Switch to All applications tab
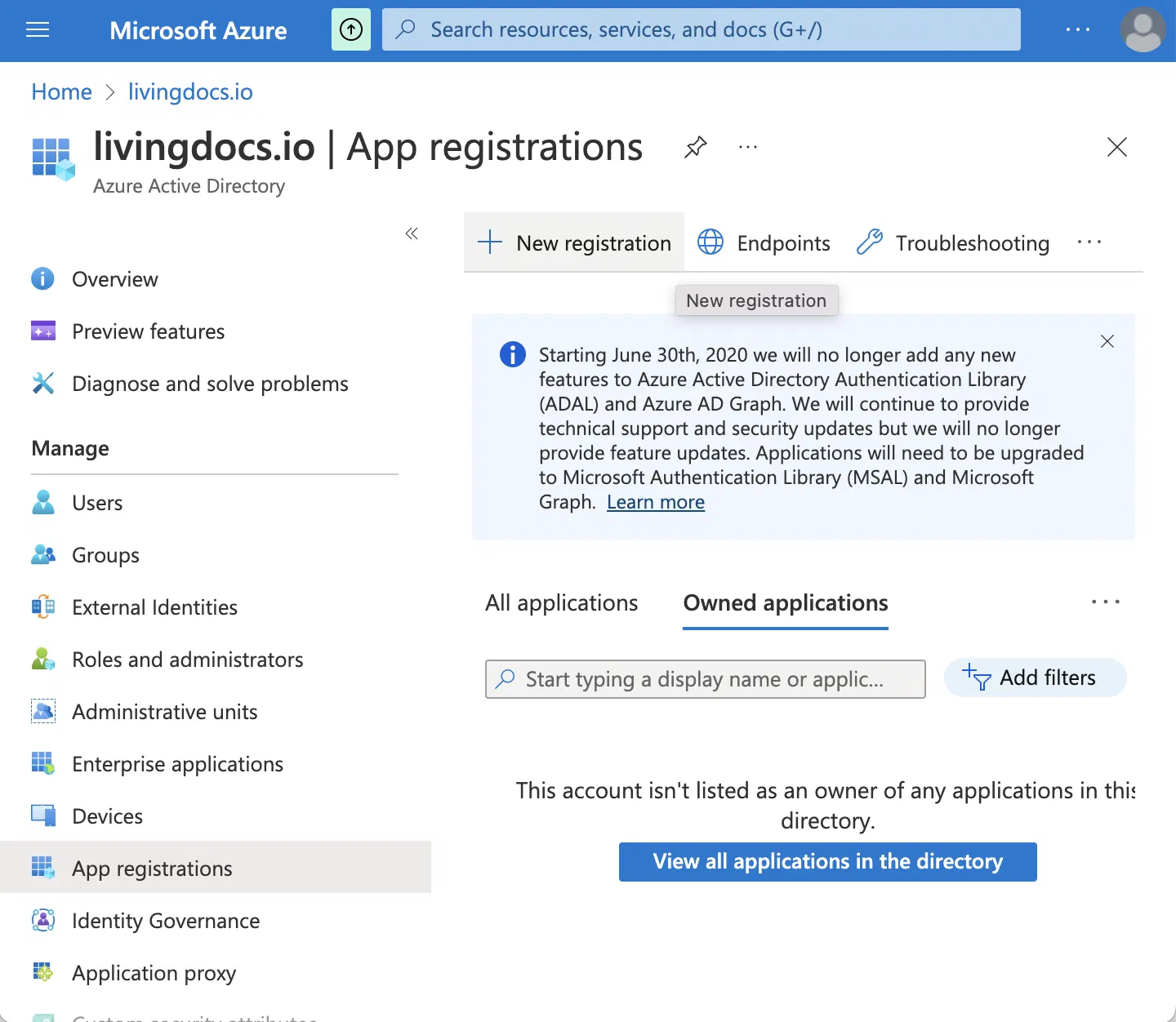Image resolution: width=1176 pixels, height=1022 pixels. 562,603
